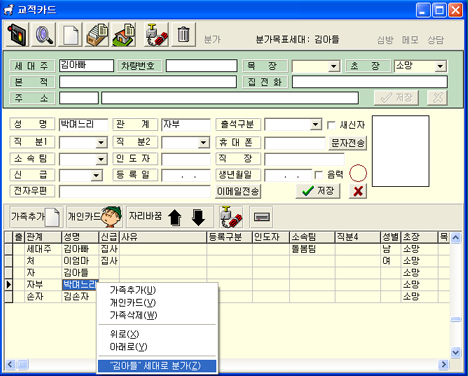Open the 초장 dropdown showing 소망
This screenshot has height=376, width=468.
tap(440, 66)
